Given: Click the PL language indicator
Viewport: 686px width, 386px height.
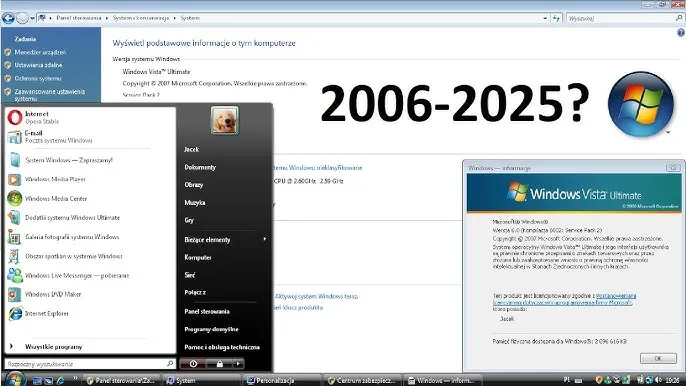Looking at the screenshot, I should pyautogui.click(x=567, y=380).
